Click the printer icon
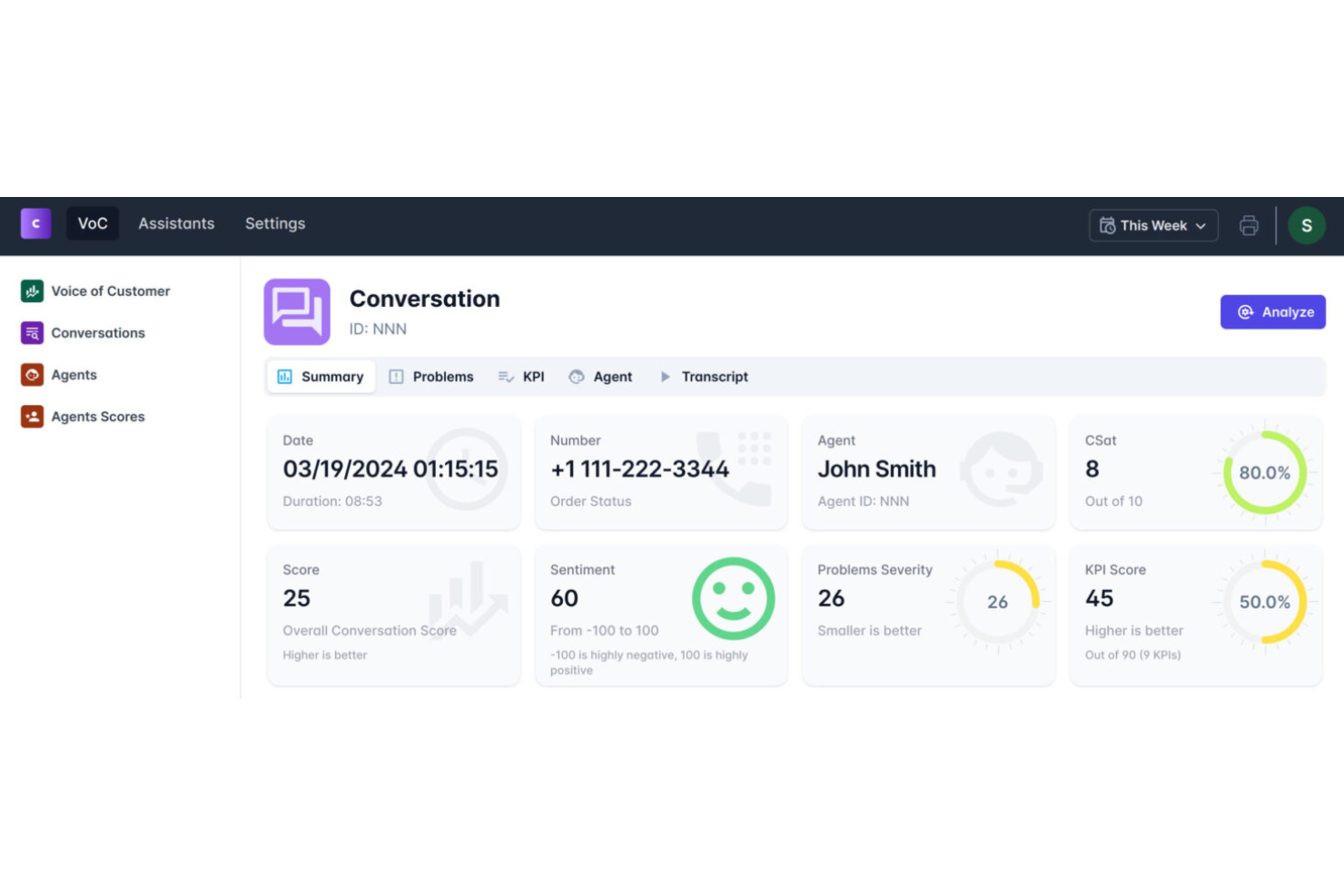This screenshot has height=896, width=1344. coord(1249,225)
